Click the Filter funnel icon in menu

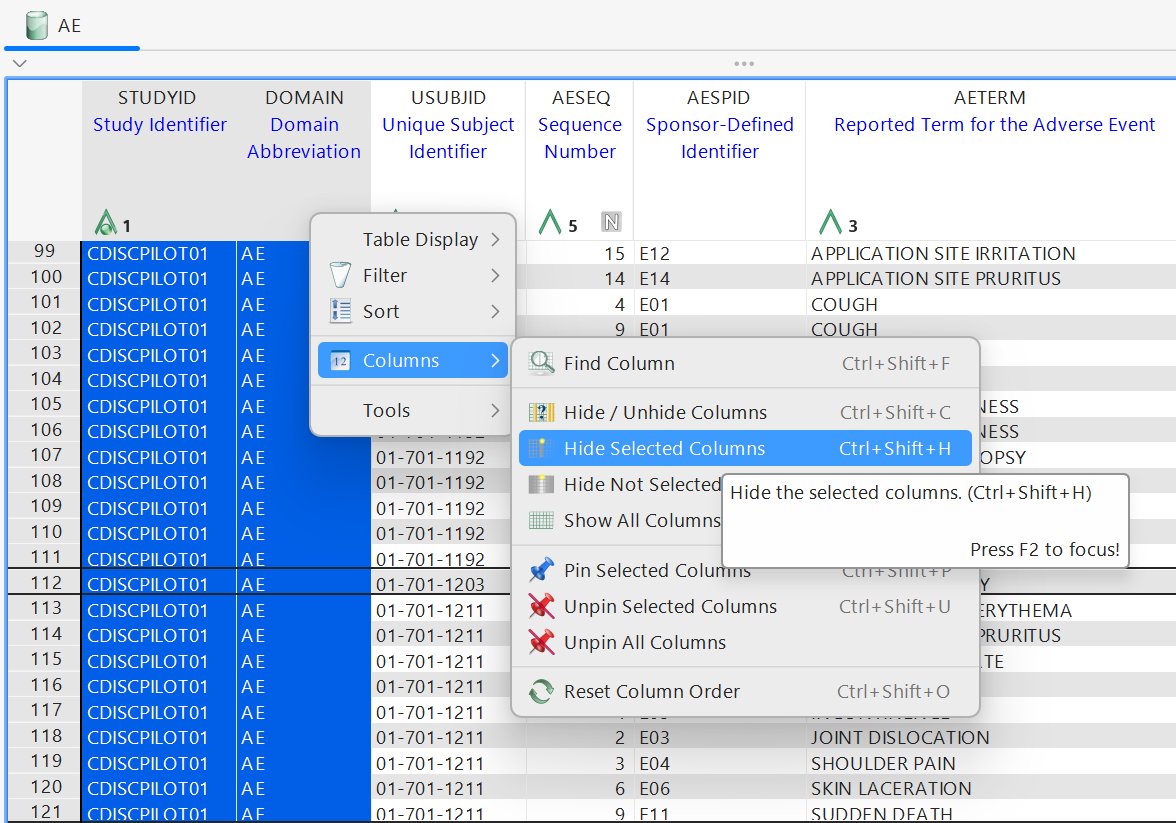tap(340, 275)
